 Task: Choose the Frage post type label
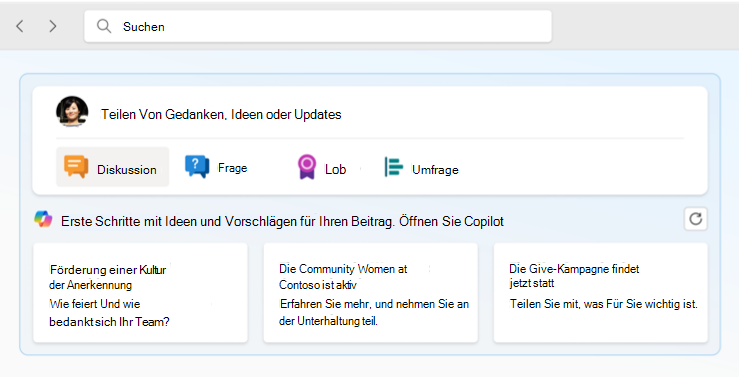[x=232, y=168]
